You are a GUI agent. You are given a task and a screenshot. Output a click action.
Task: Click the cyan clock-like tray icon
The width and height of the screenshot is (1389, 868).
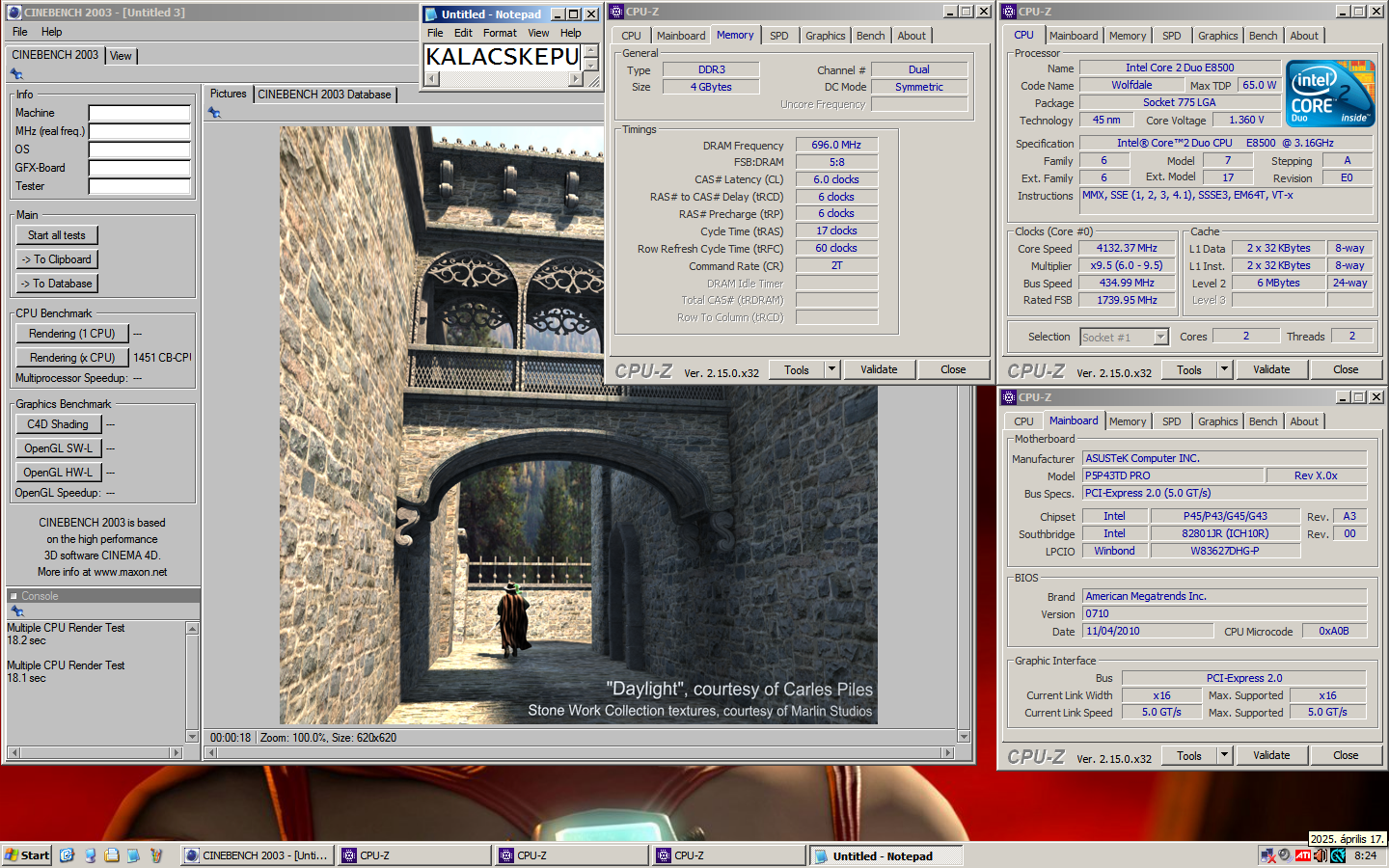click(x=1338, y=855)
